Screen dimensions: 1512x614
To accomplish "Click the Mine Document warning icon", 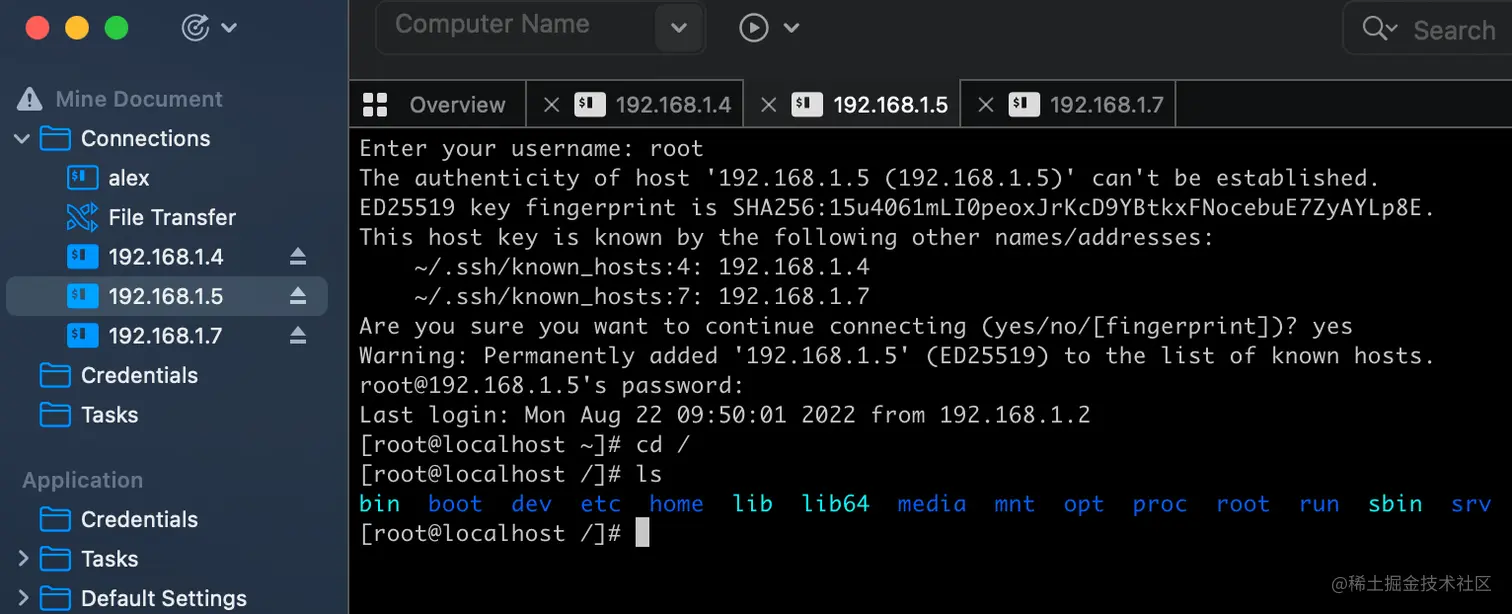I will click(30, 99).
